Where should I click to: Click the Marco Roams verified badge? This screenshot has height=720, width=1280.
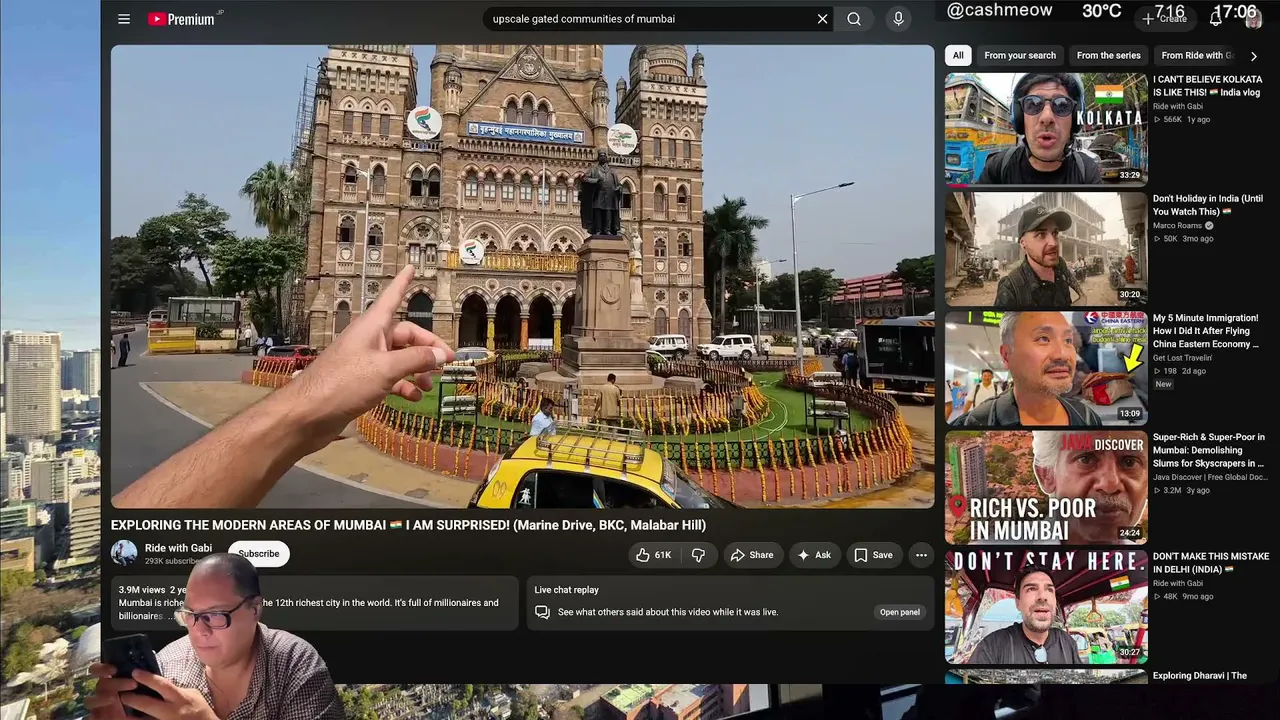point(1210,226)
